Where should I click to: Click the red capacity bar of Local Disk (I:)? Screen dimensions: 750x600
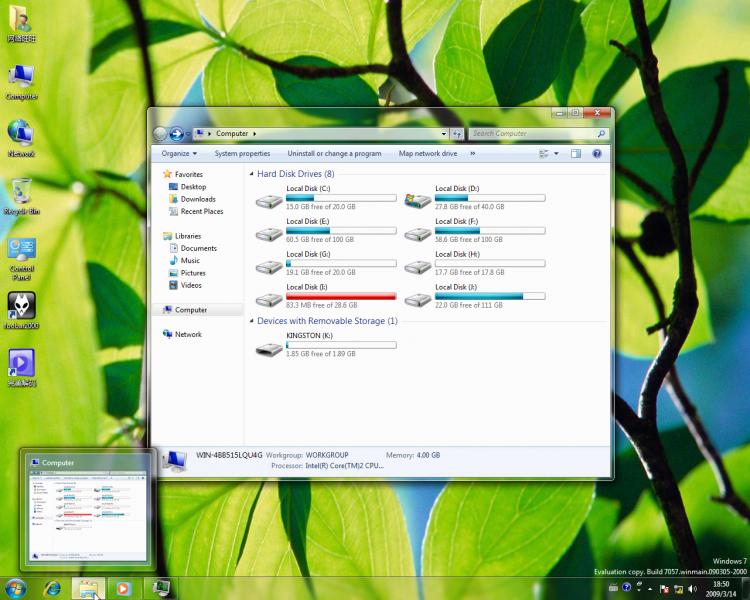point(341,296)
